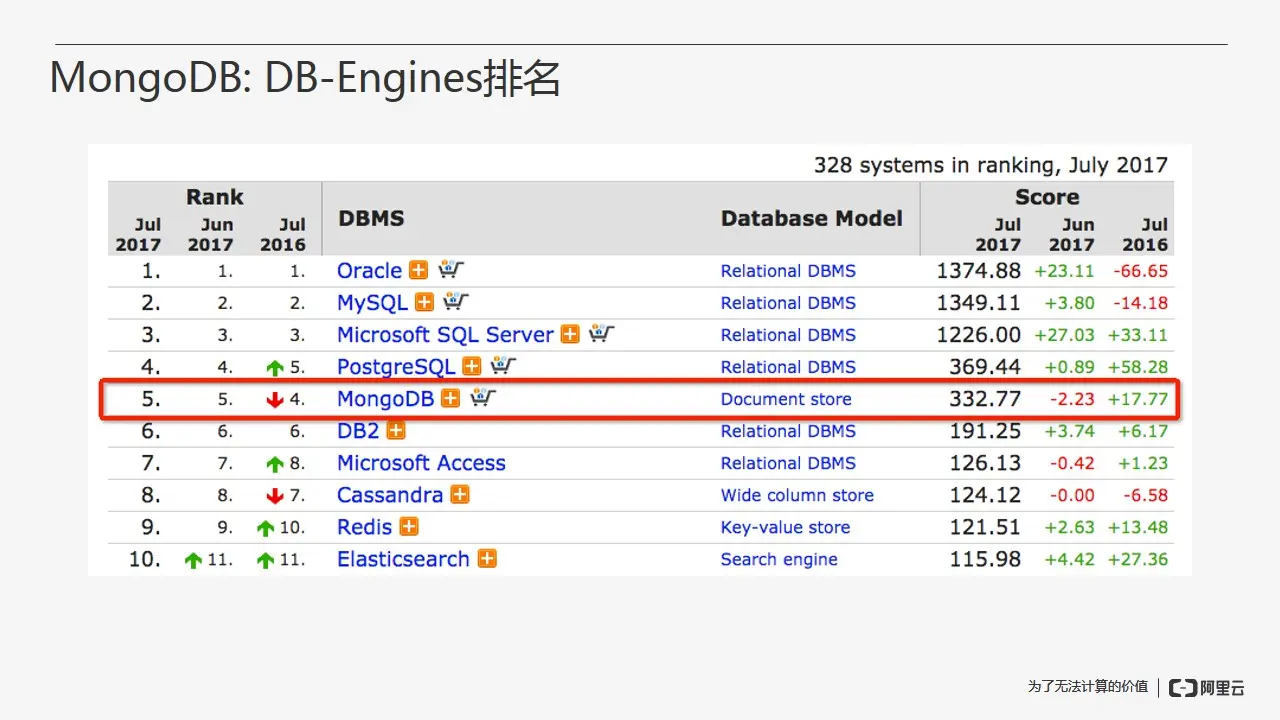This screenshot has width=1280, height=720.
Task: Click Relational DBMS in the MySQL row
Action: coord(788,303)
